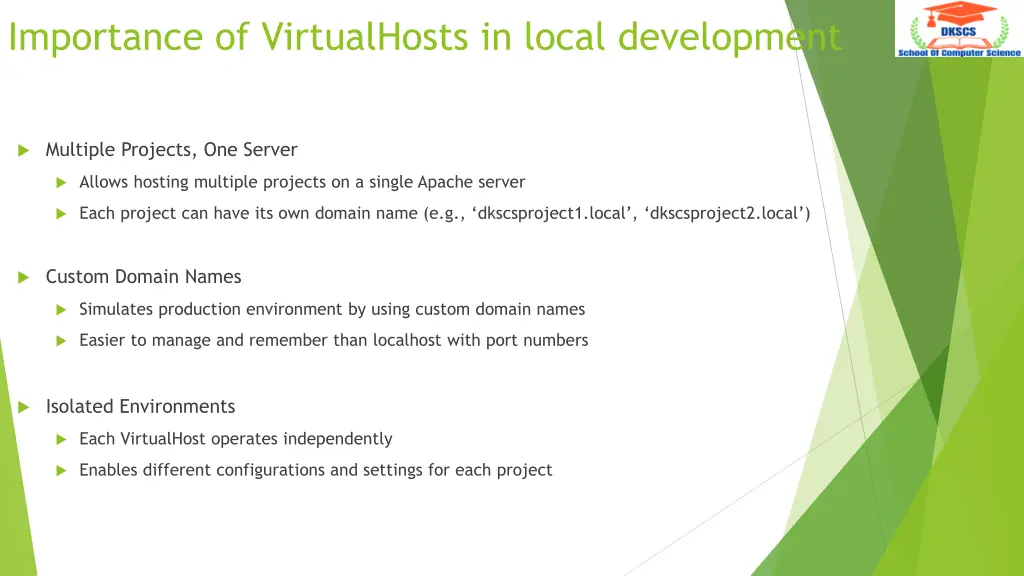
Task: Click the bullet arrow beside 'Isolated Environments'
Action: tap(24, 408)
